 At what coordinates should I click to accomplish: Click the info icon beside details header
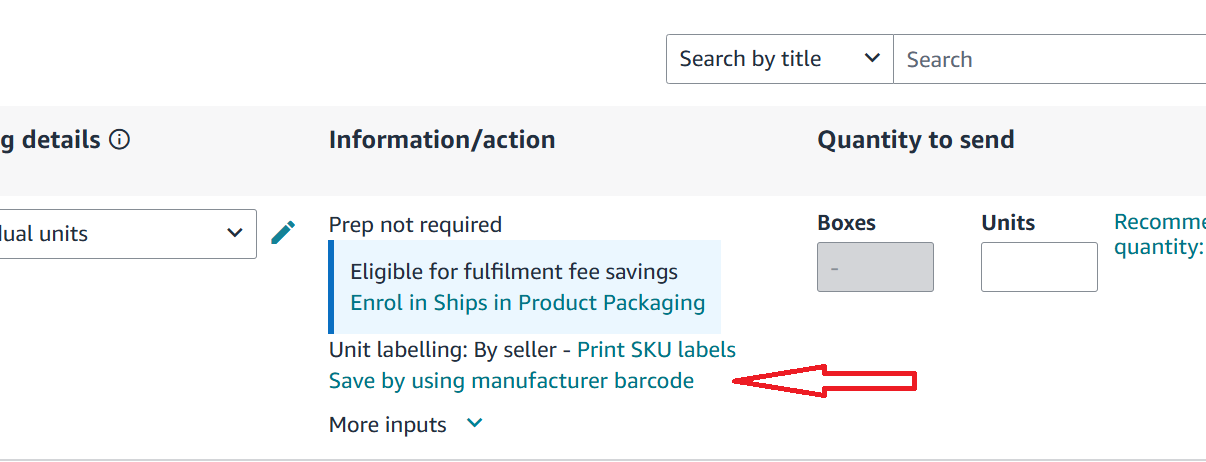tap(120, 140)
